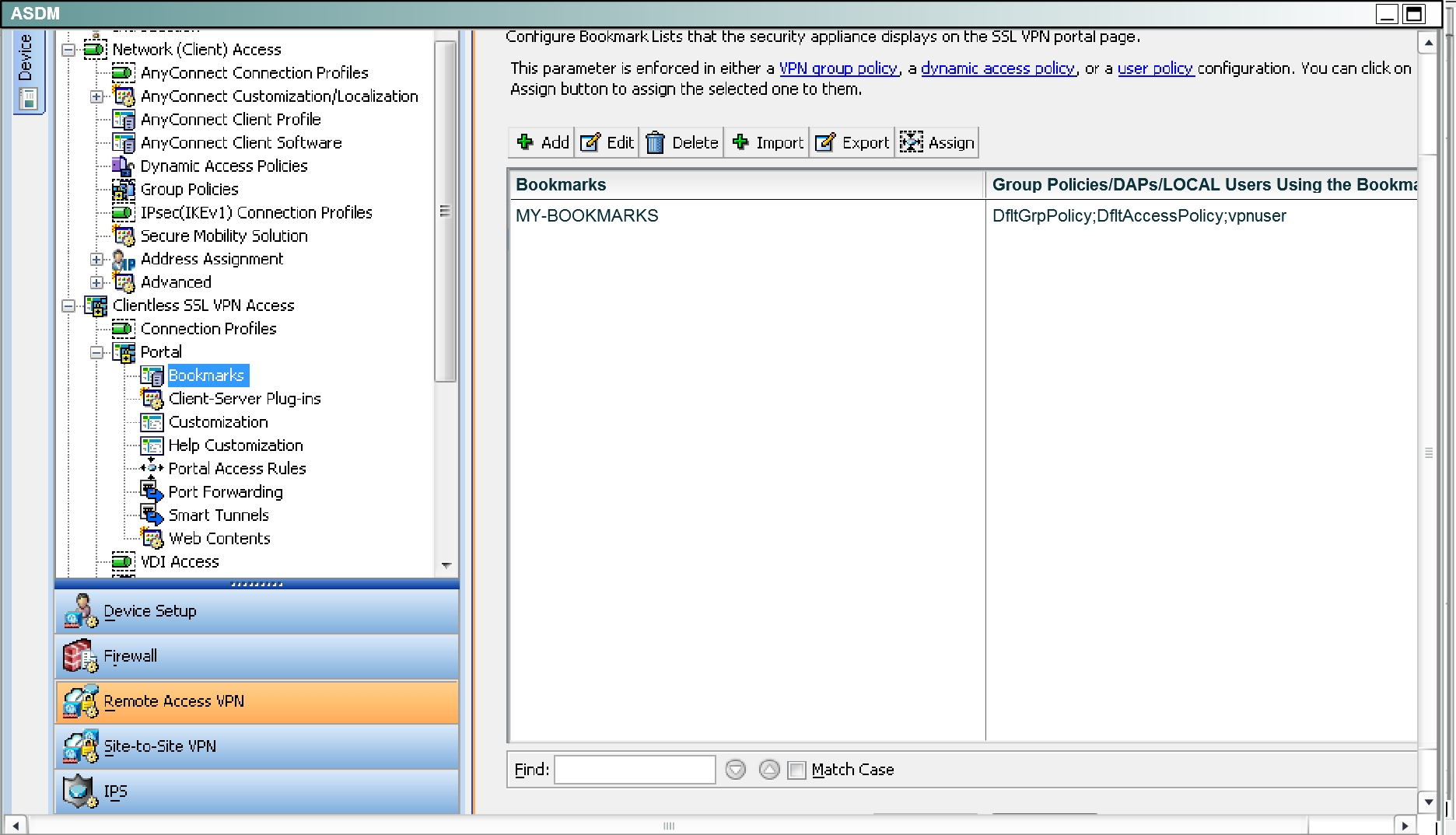1456x835 pixels.
Task: Collapse the Clientless SSL VPN Access node
Action: click(68, 306)
